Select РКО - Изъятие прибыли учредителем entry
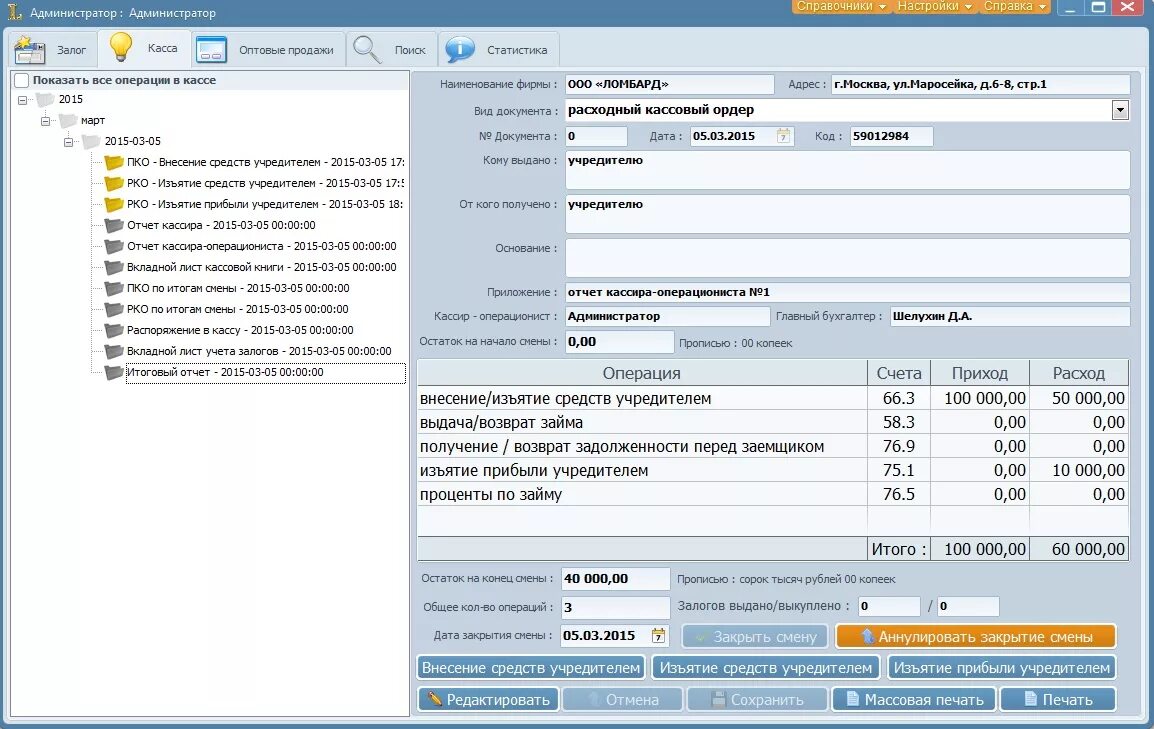Viewport: 1154px width, 729px height. [x=265, y=204]
